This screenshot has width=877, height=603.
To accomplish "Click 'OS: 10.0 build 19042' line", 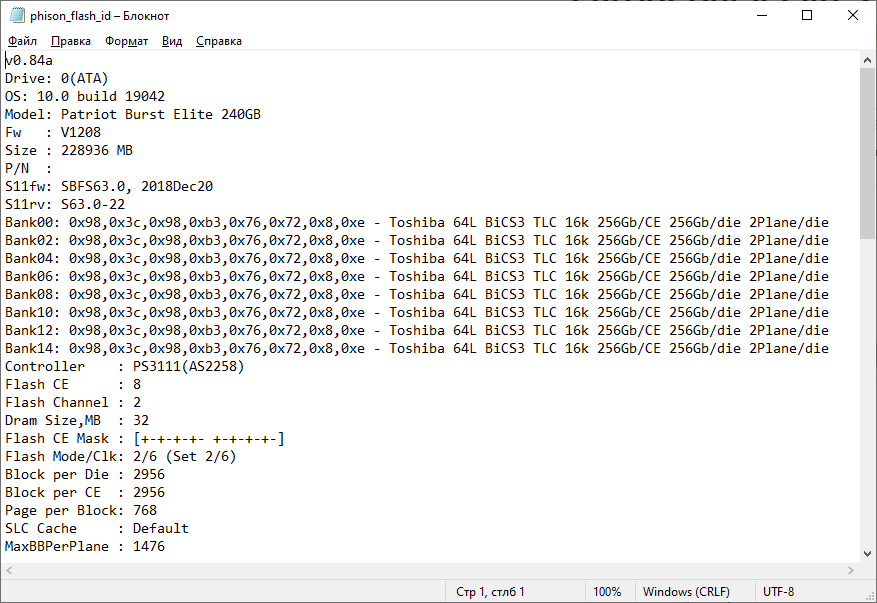I will click(85, 96).
